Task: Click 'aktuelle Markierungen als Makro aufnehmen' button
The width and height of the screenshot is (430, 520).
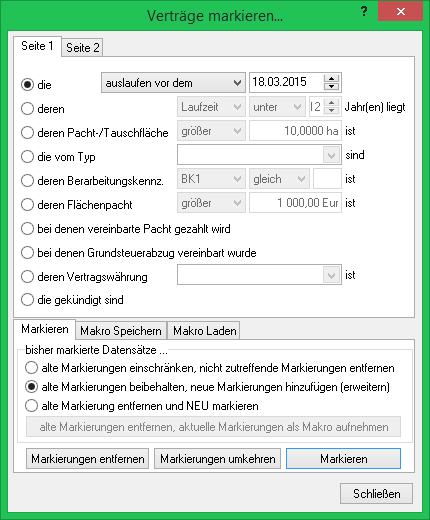Action: [x=213, y=427]
